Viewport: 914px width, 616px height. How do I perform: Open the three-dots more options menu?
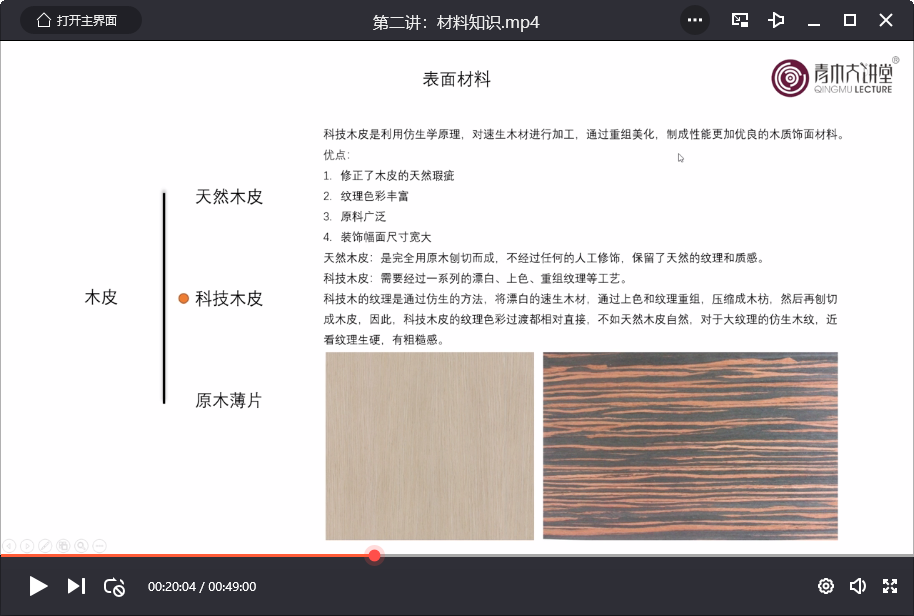coord(695,20)
